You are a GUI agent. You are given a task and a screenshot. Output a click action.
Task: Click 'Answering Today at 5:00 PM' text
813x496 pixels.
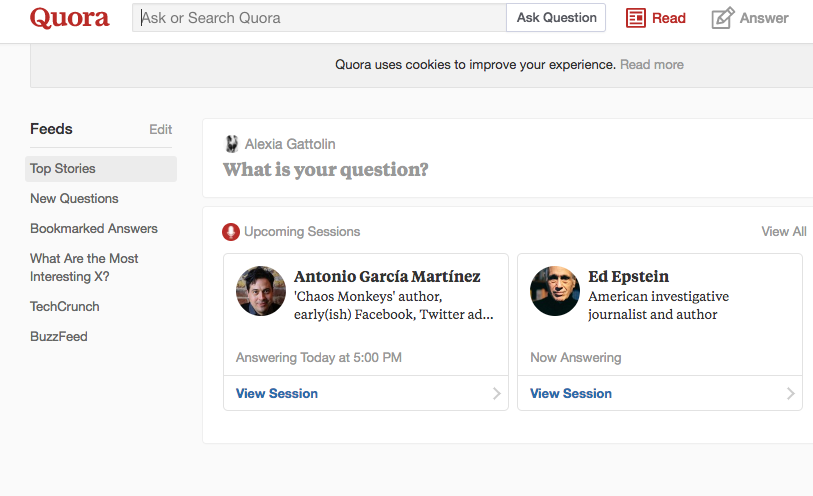pyautogui.click(x=319, y=358)
